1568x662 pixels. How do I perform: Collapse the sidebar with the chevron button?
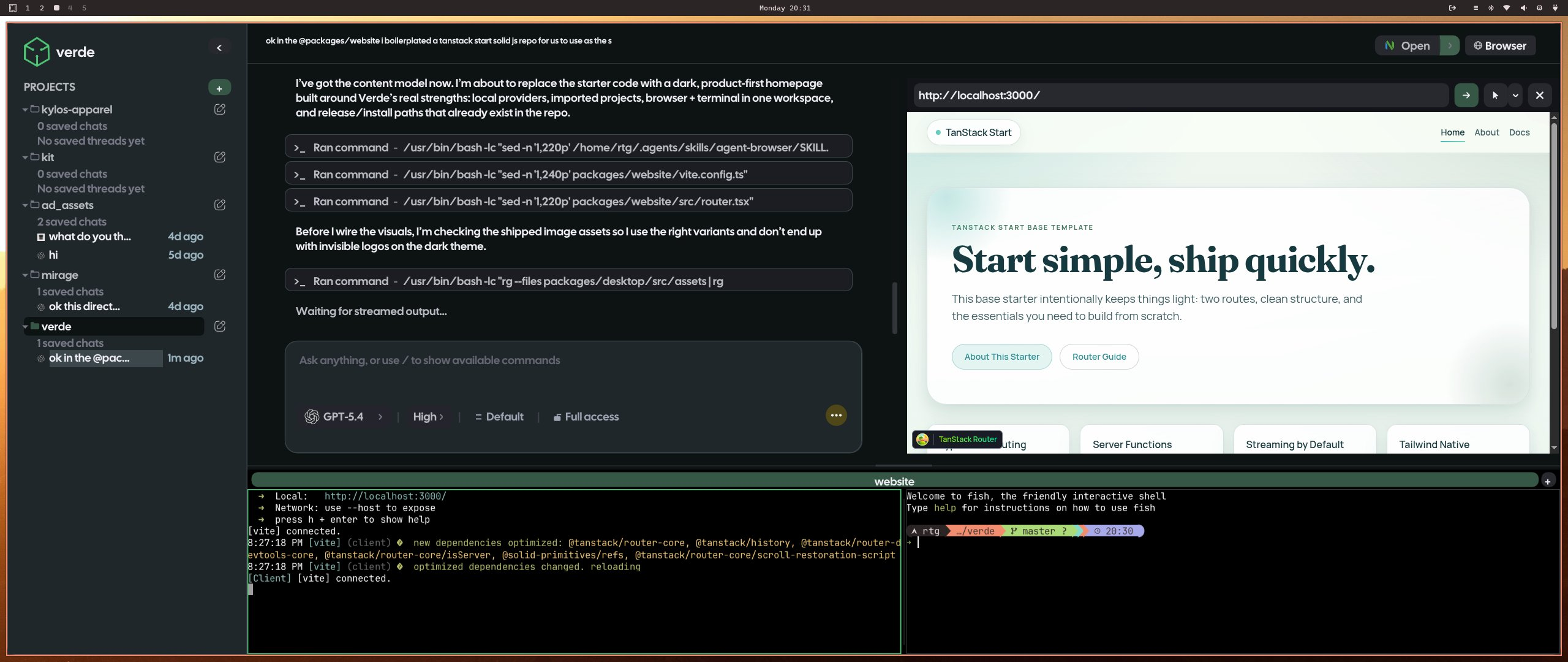coord(219,48)
